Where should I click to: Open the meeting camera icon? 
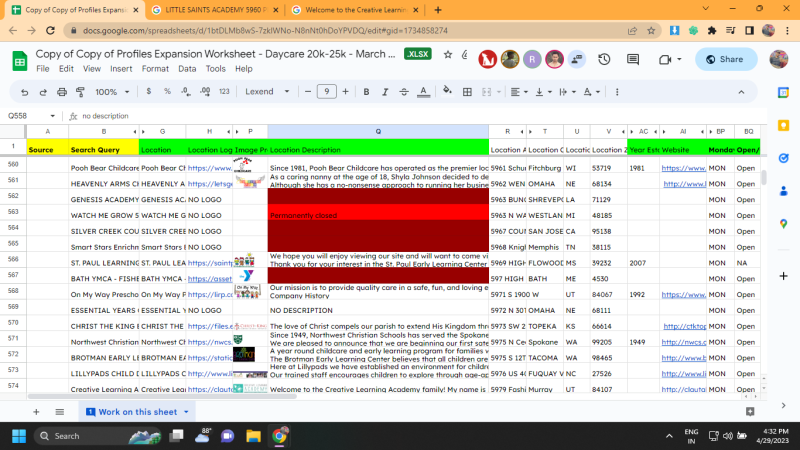(664, 60)
